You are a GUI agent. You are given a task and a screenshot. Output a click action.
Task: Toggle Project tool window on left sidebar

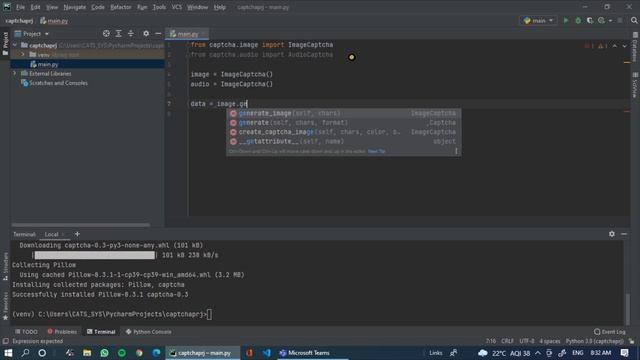pyautogui.click(x=5, y=43)
